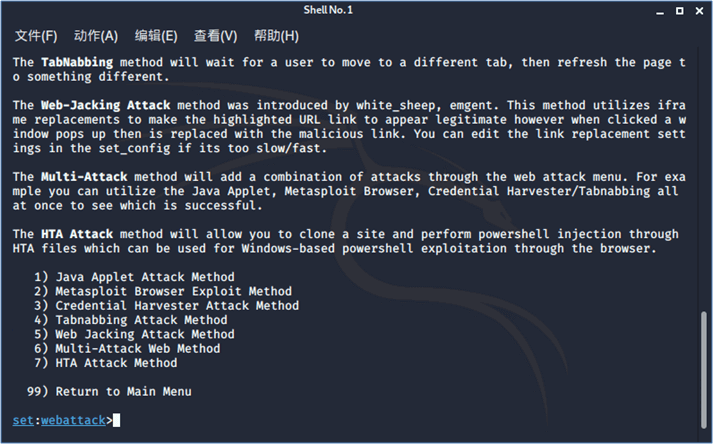713x444 pixels.
Task: Click the cursor after the set:webattack prompt
Action: click(117, 421)
